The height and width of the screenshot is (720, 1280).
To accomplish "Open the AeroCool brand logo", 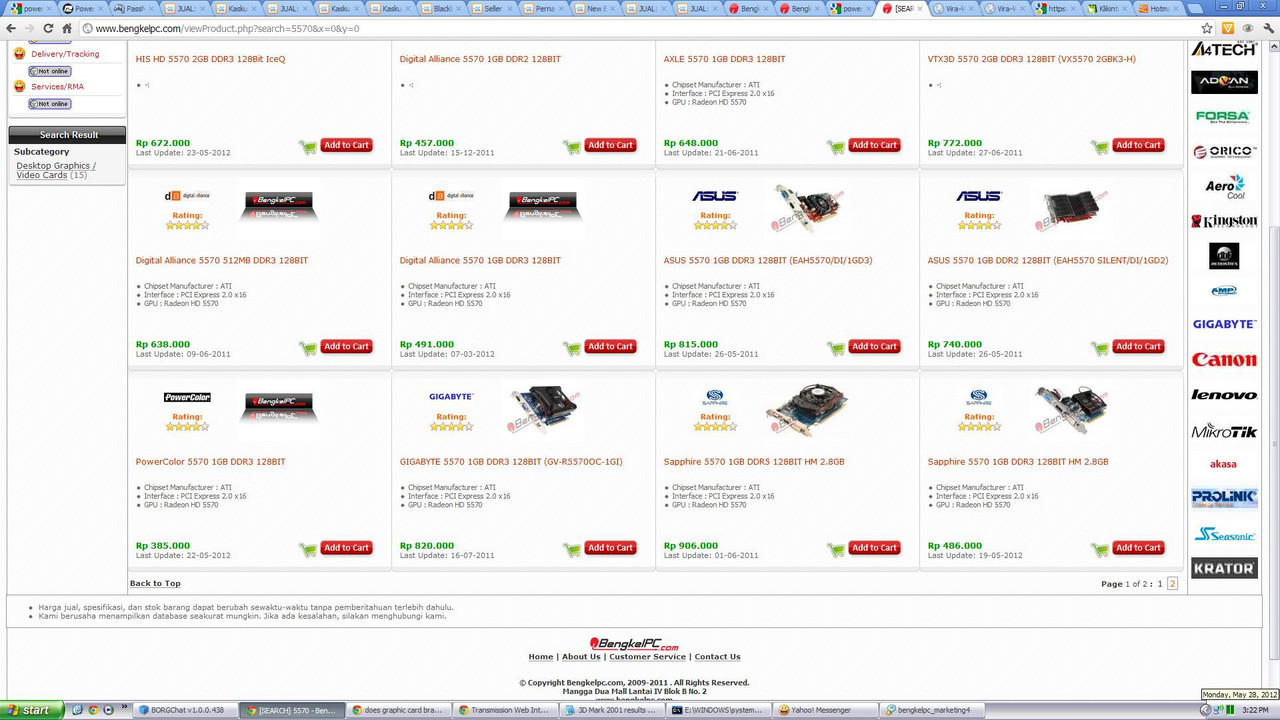I will point(1225,187).
